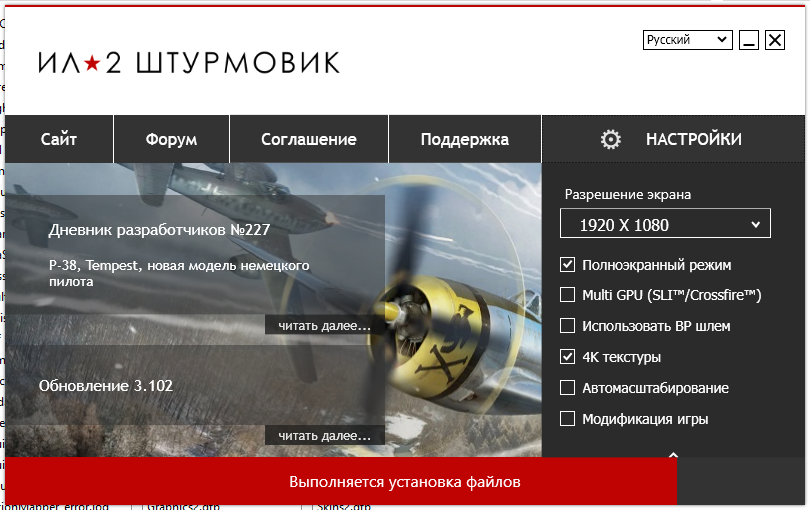Open the Обновление 3.102 headline

(106, 386)
